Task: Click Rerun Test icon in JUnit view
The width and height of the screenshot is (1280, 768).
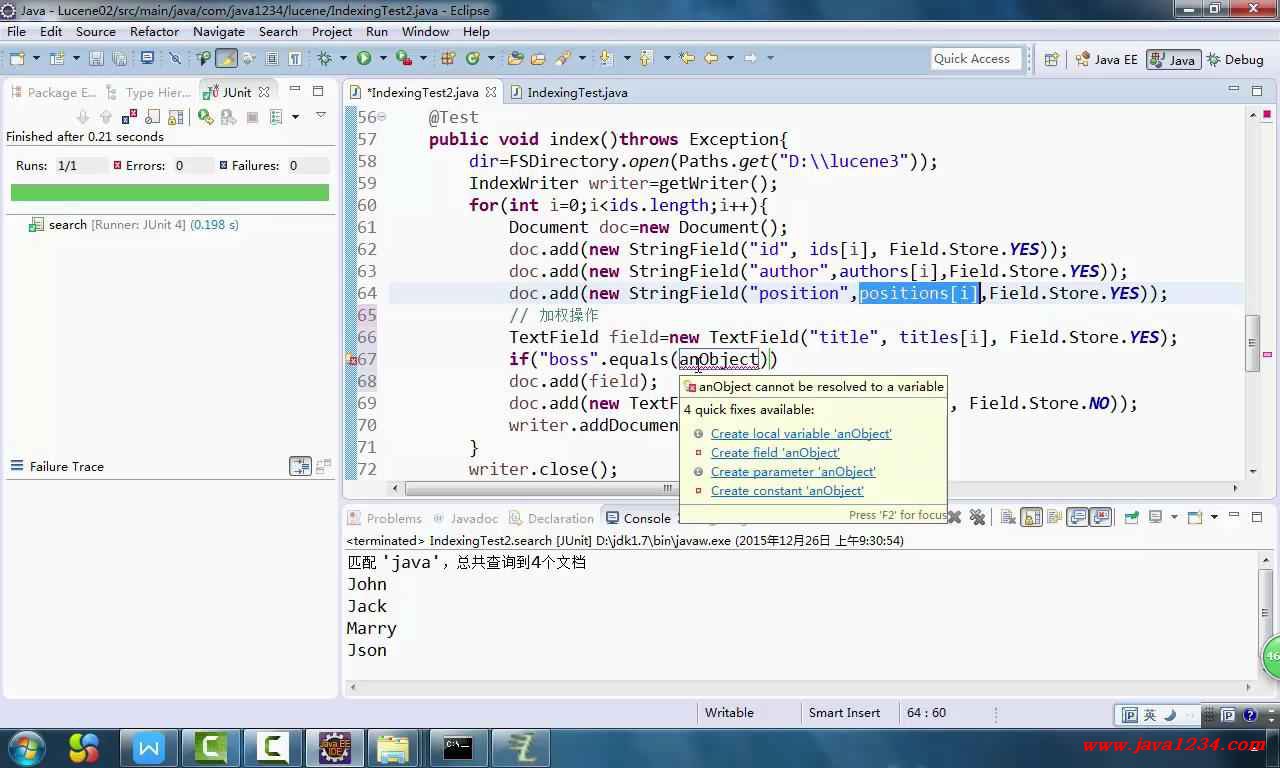Action: tap(205, 117)
